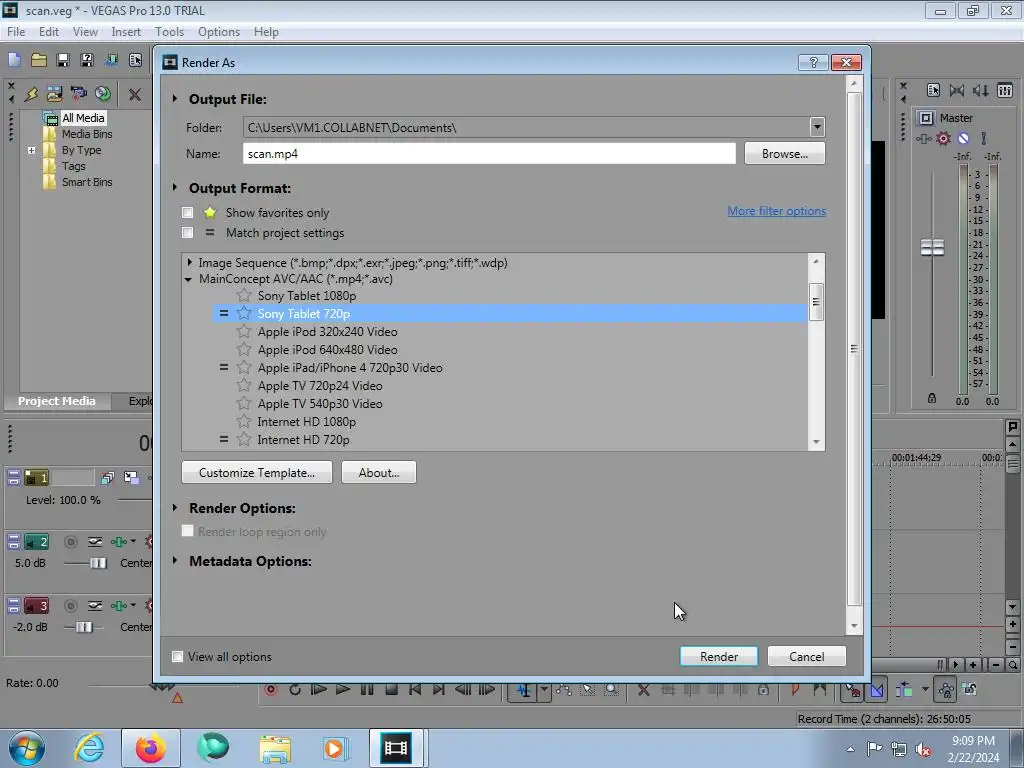
Task: Click the Customize Template... button
Action: coord(257,472)
